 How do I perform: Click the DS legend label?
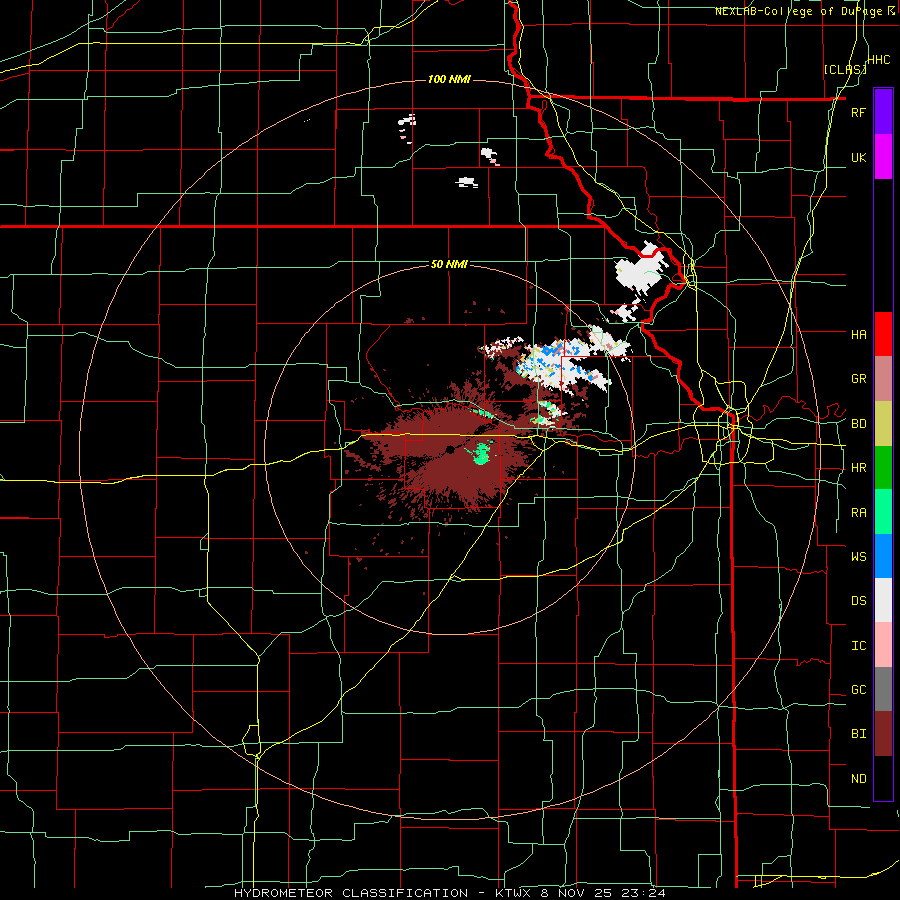coord(858,600)
